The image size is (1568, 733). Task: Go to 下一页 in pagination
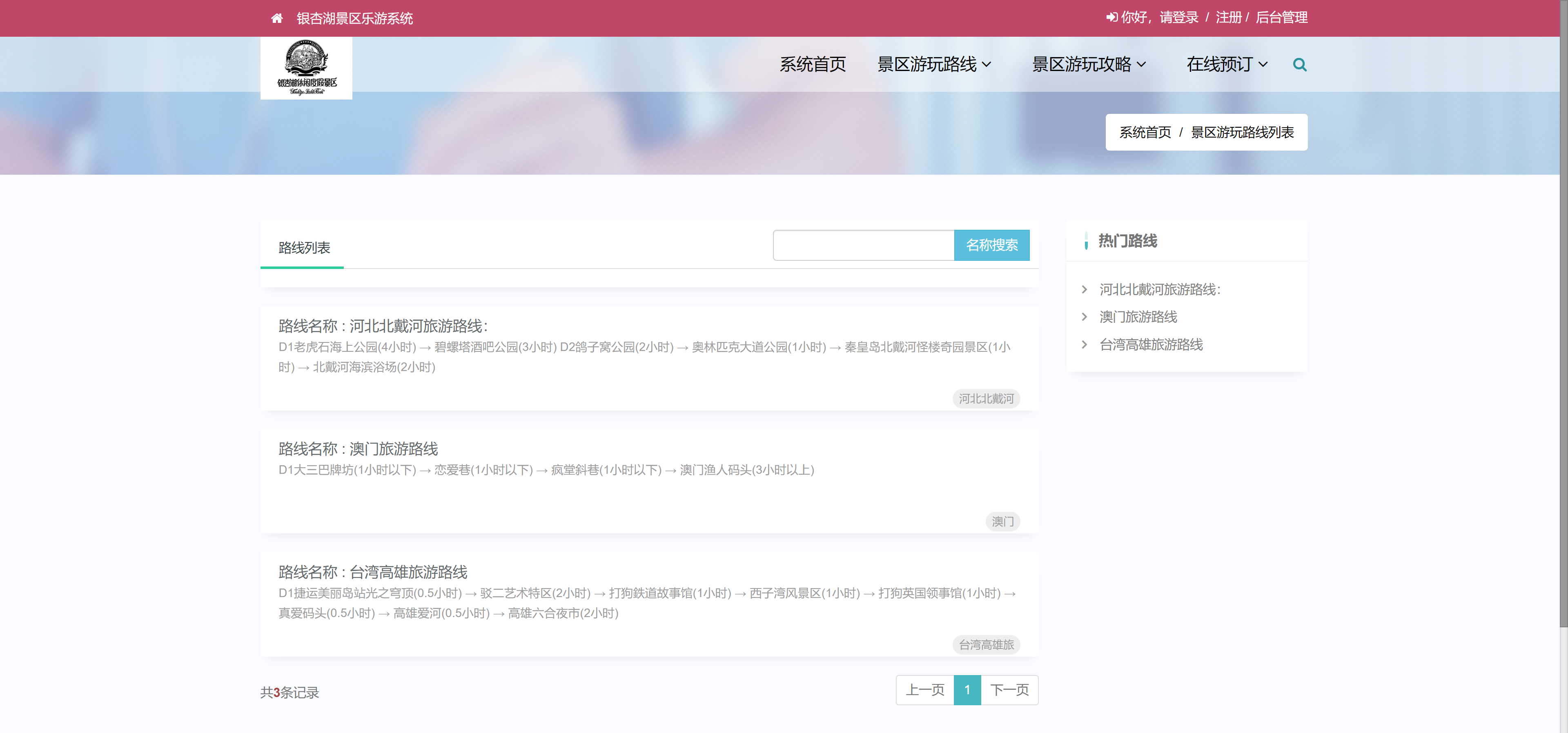point(1009,690)
